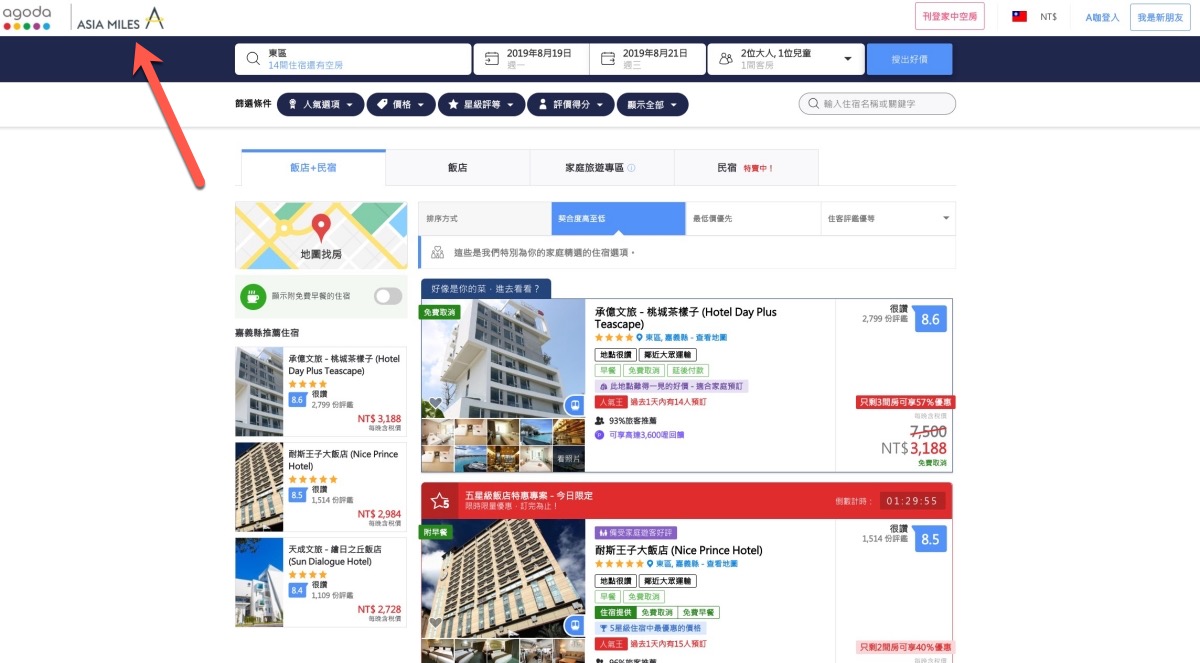Image resolution: width=1200 pixels, height=663 pixels.
Task: Click the transit icon on Nice Prince Hotel photo
Action: coord(574,625)
